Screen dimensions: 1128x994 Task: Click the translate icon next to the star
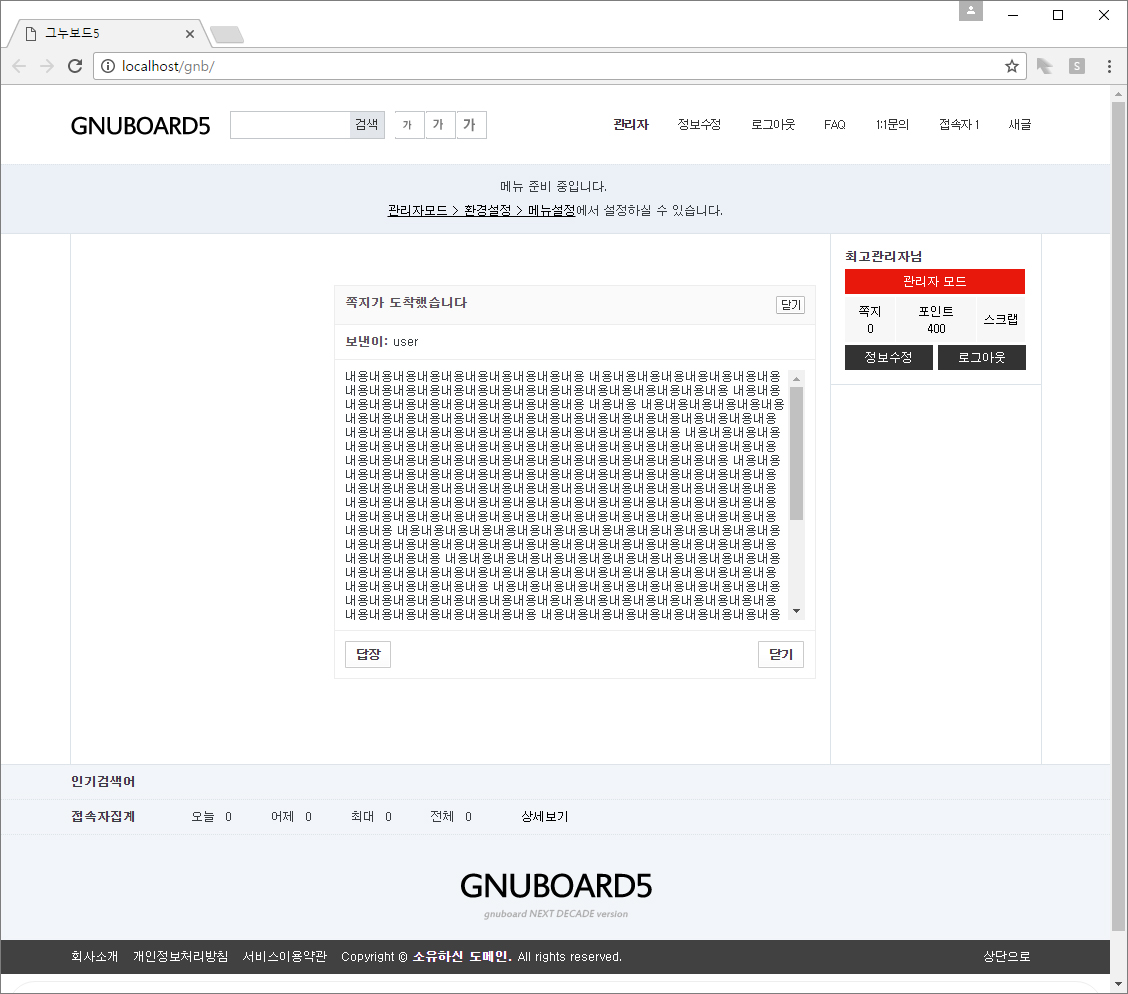click(1043, 66)
